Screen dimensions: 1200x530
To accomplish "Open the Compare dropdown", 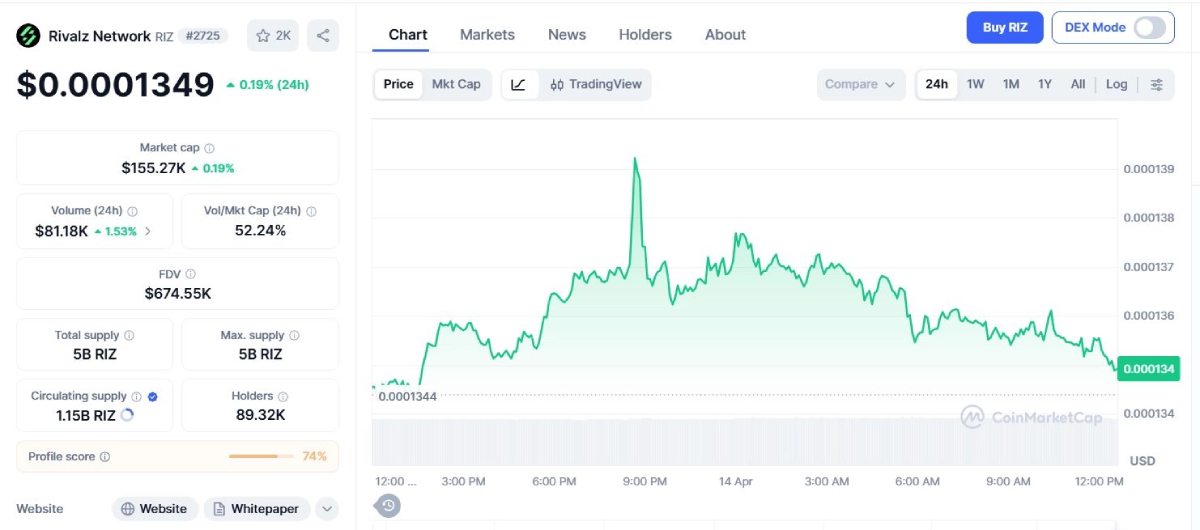I will (x=860, y=85).
